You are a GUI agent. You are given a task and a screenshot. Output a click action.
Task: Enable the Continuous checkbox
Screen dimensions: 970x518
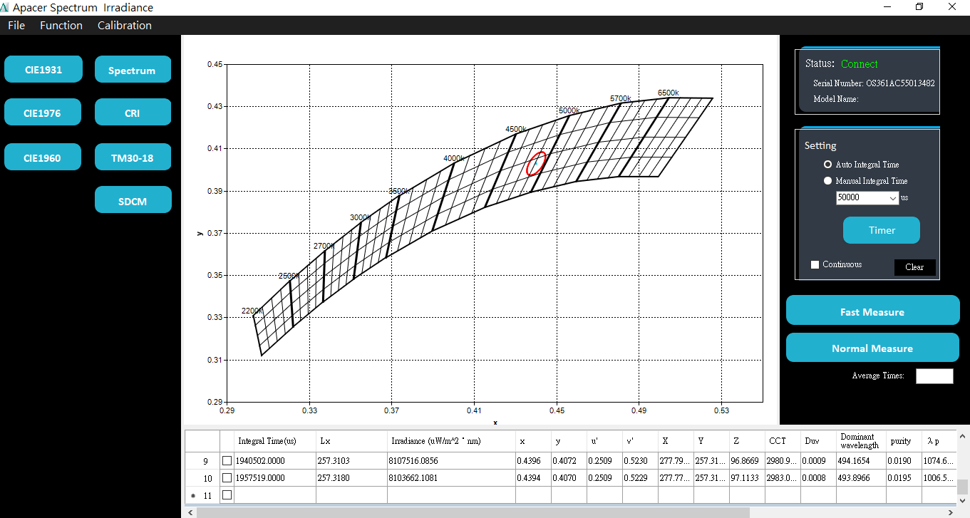[x=815, y=264]
